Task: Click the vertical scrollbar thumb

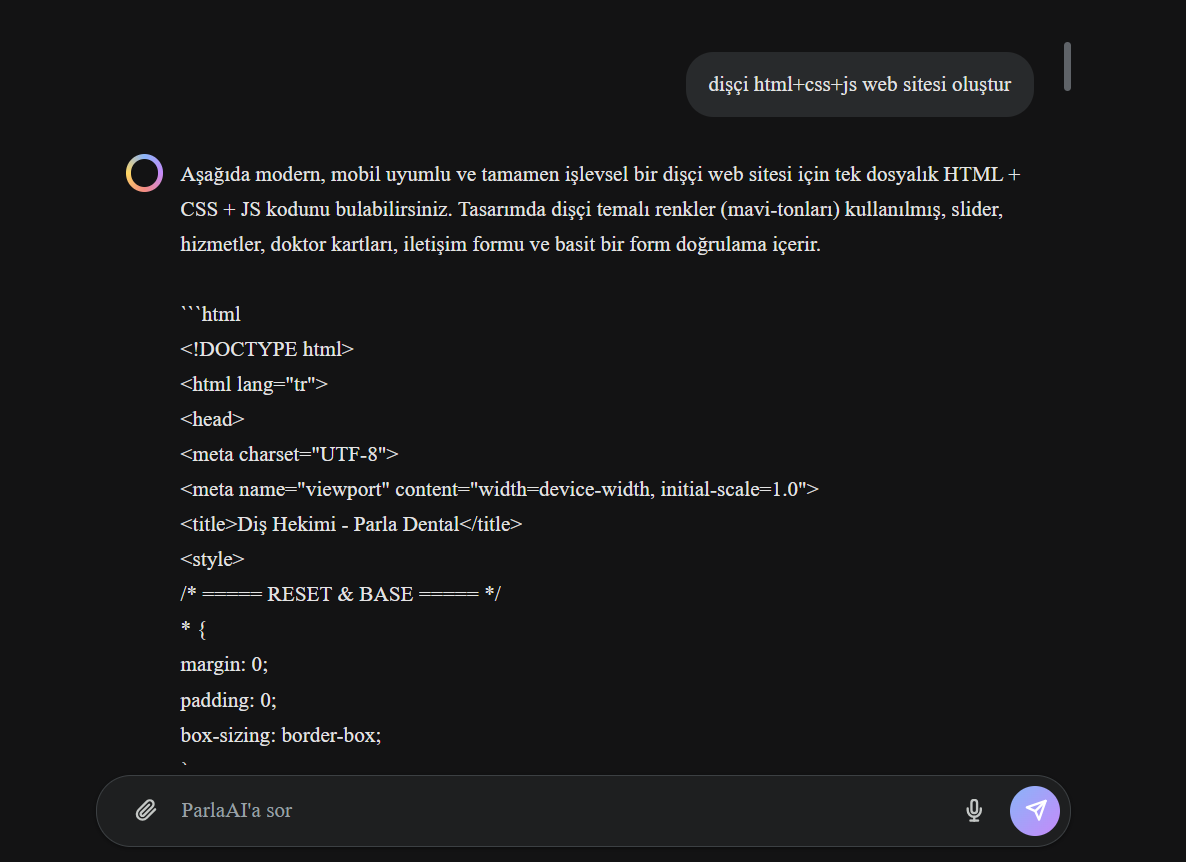Action: tap(1067, 67)
